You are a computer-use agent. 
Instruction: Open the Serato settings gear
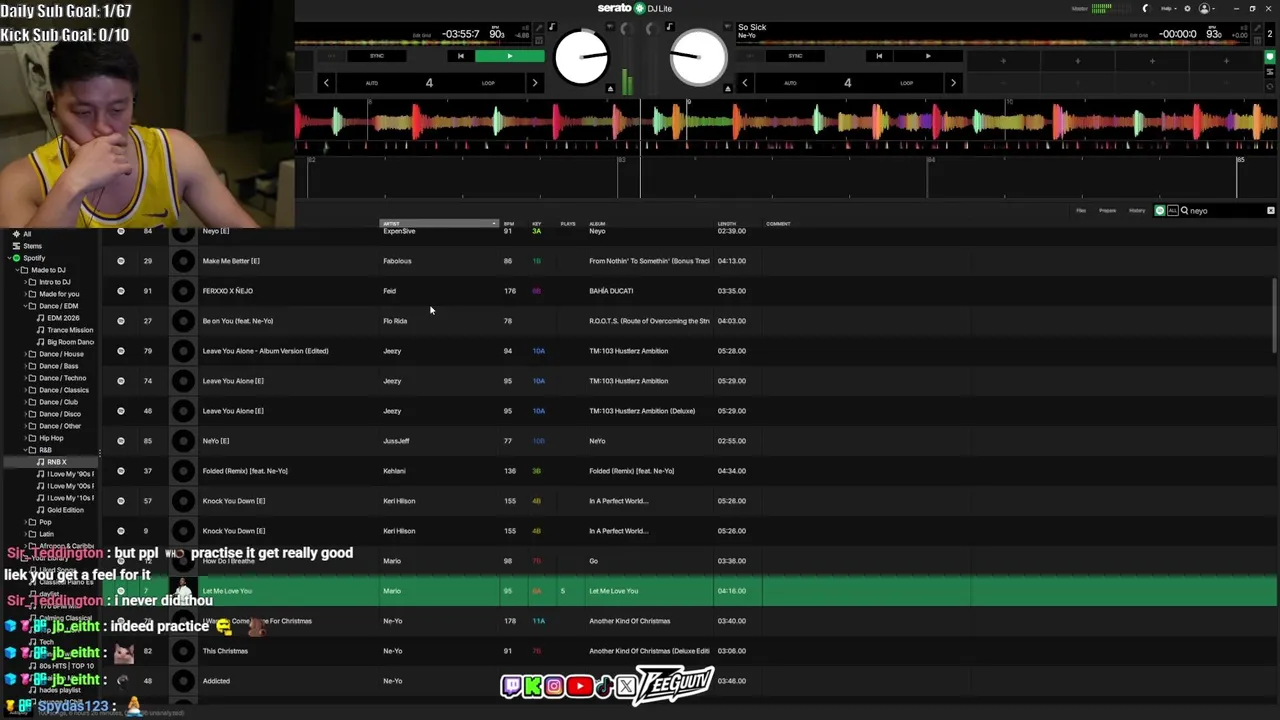[1187, 9]
